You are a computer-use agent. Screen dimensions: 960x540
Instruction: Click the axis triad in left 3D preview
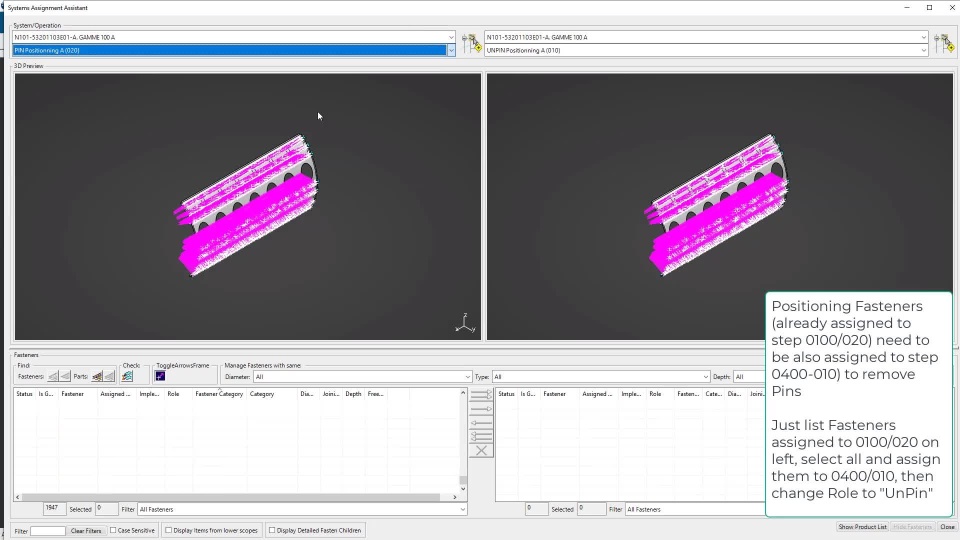[465, 323]
